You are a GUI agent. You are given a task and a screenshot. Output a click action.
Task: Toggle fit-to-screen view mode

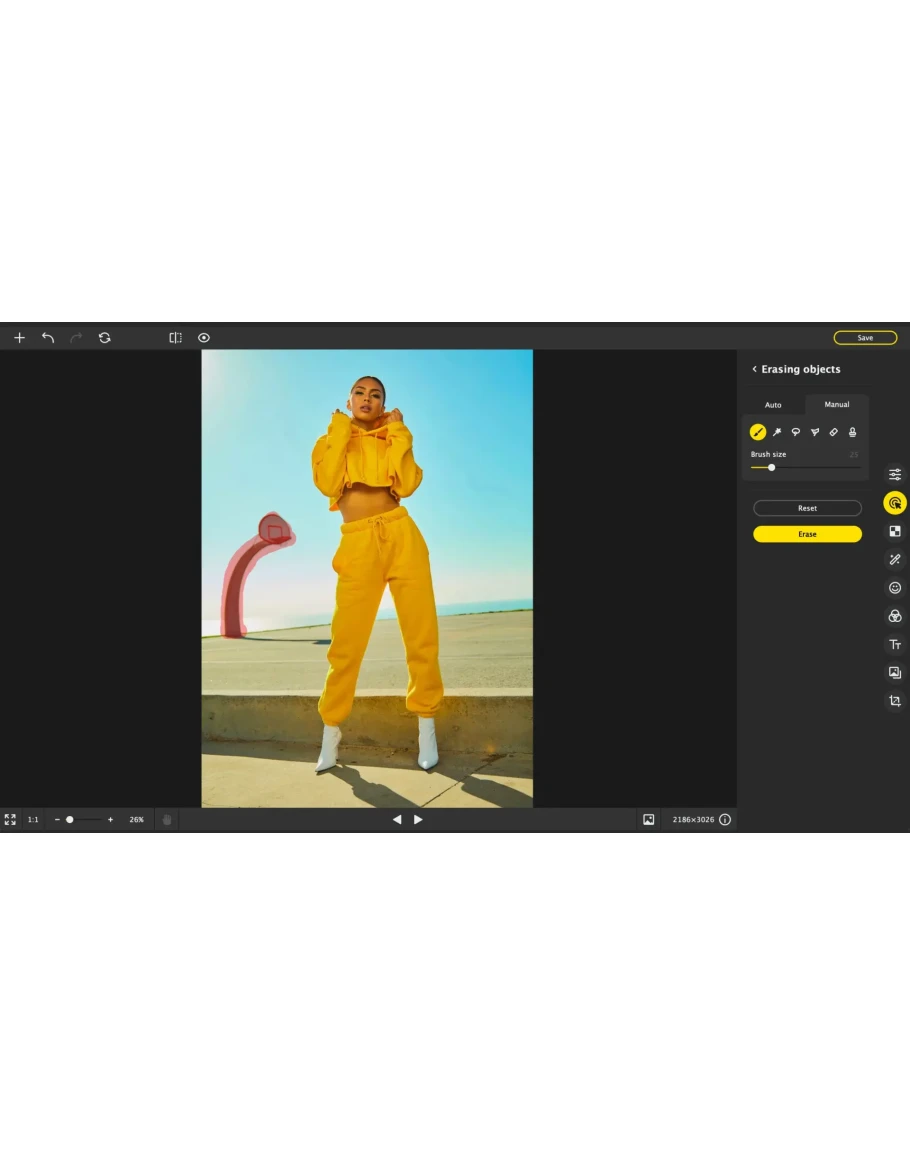[10, 819]
